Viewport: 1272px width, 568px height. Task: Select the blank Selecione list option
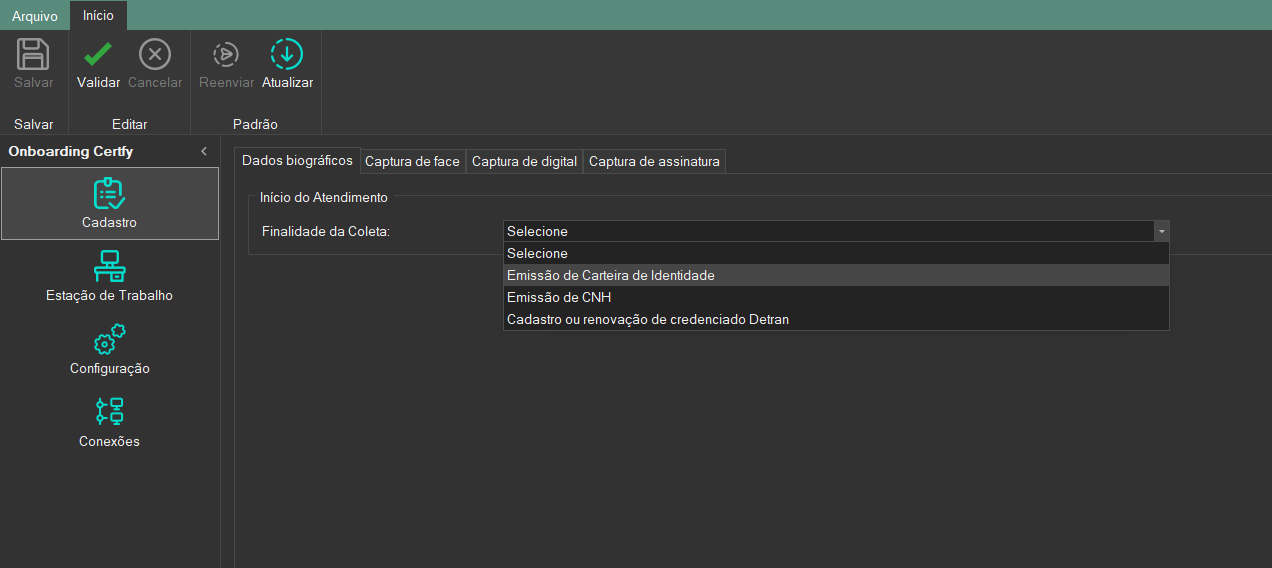[537, 253]
